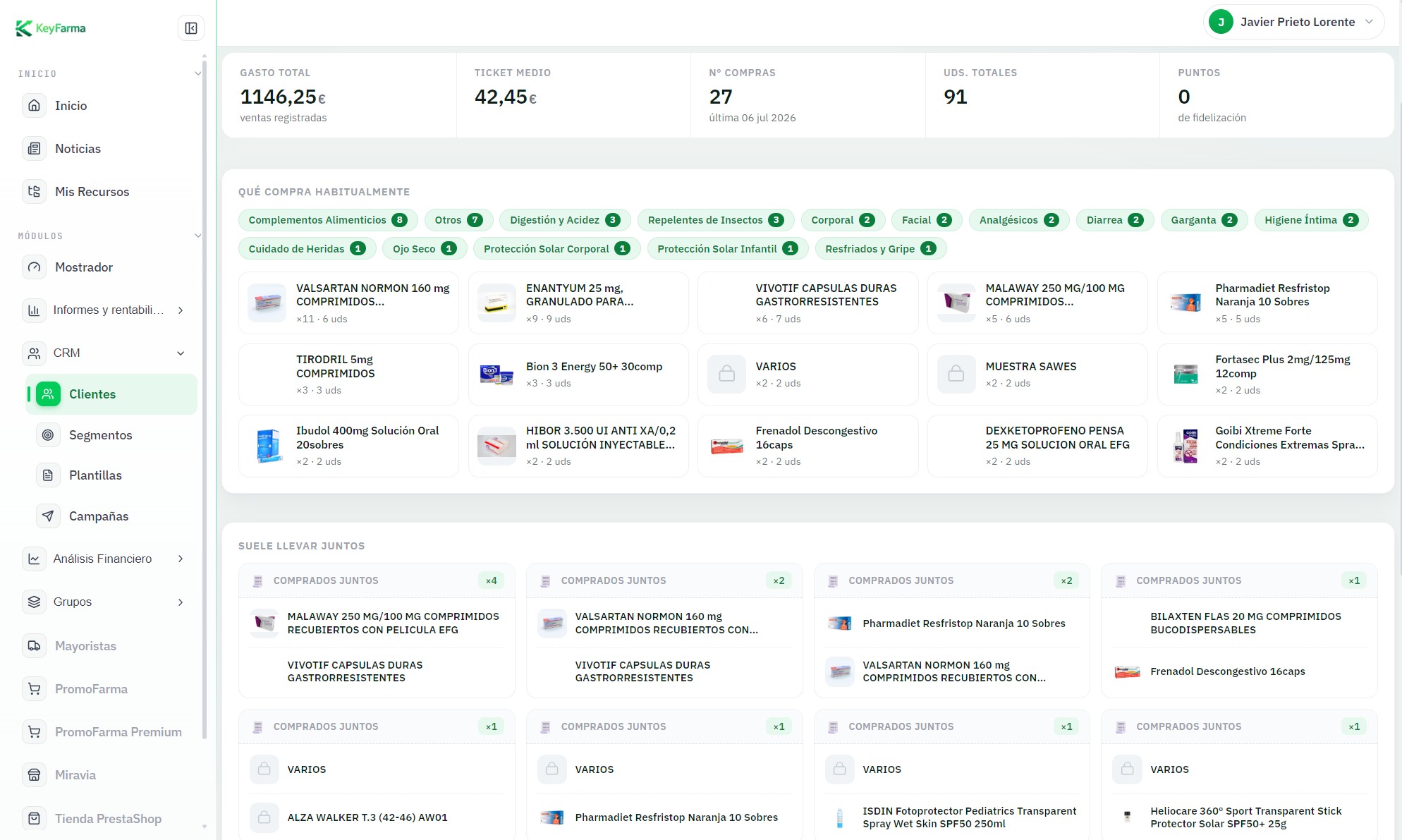Click the ×4 bought-together count badge
Image resolution: width=1402 pixels, height=840 pixels.
click(492, 580)
